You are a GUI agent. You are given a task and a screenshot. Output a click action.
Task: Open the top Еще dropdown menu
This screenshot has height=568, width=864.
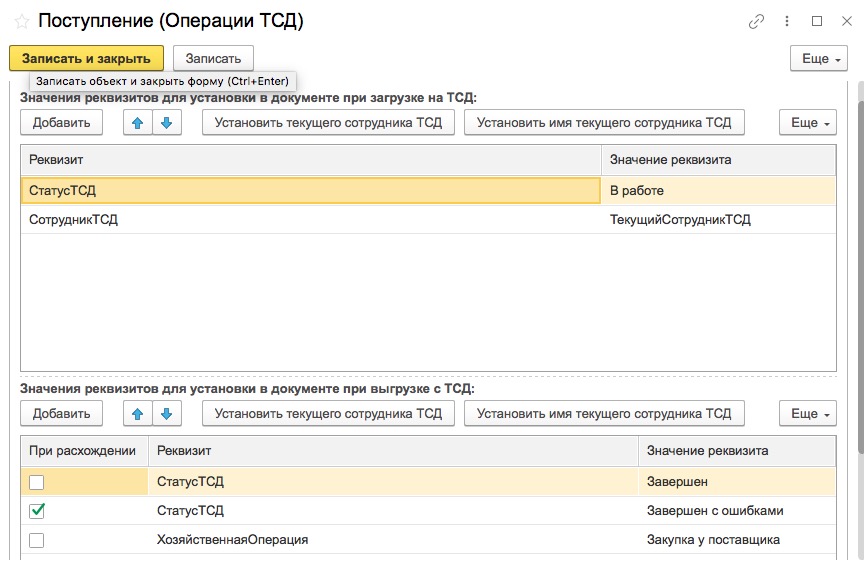[819, 58]
